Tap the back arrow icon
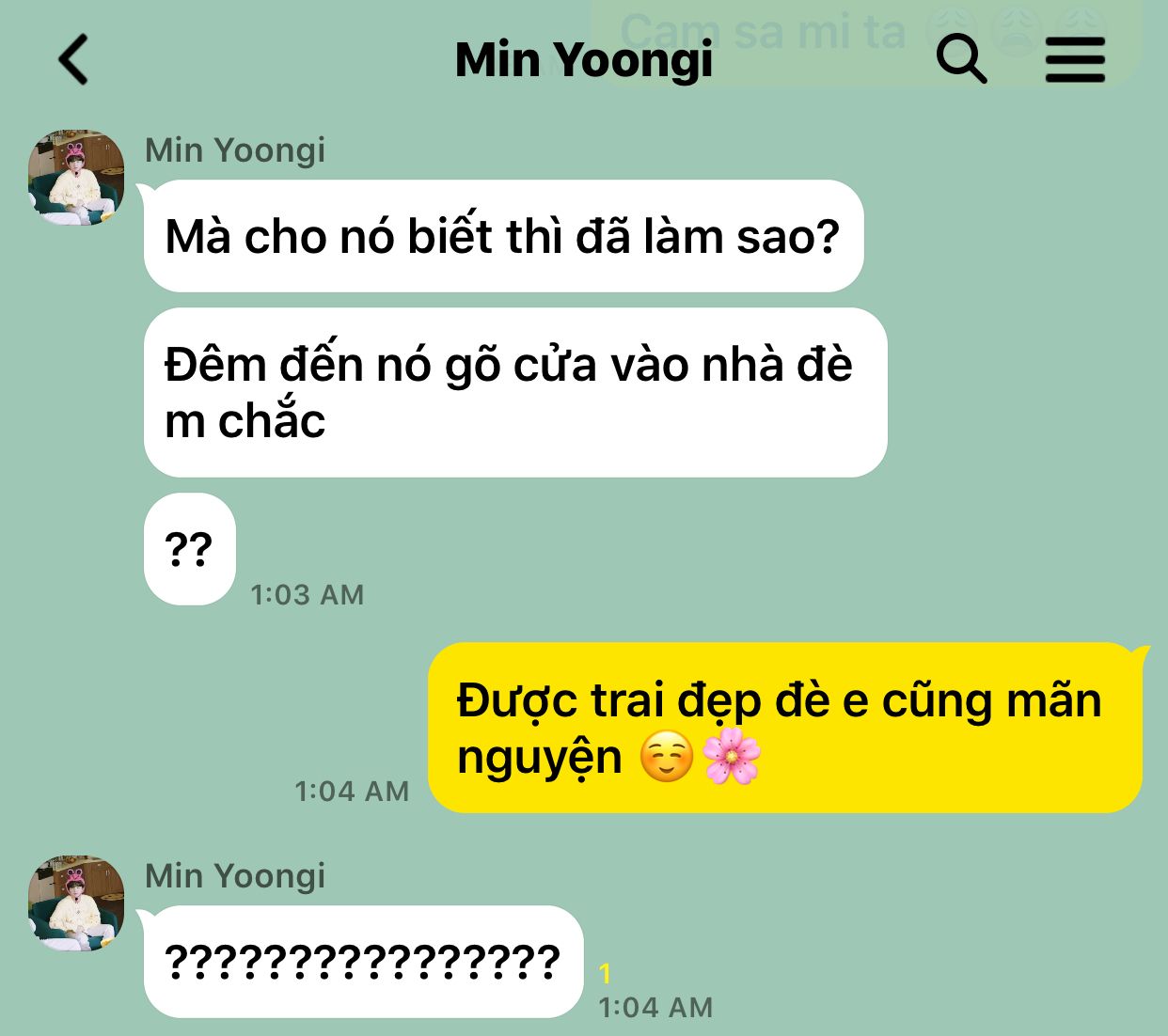Image resolution: width=1168 pixels, height=1036 pixels. click(x=73, y=59)
